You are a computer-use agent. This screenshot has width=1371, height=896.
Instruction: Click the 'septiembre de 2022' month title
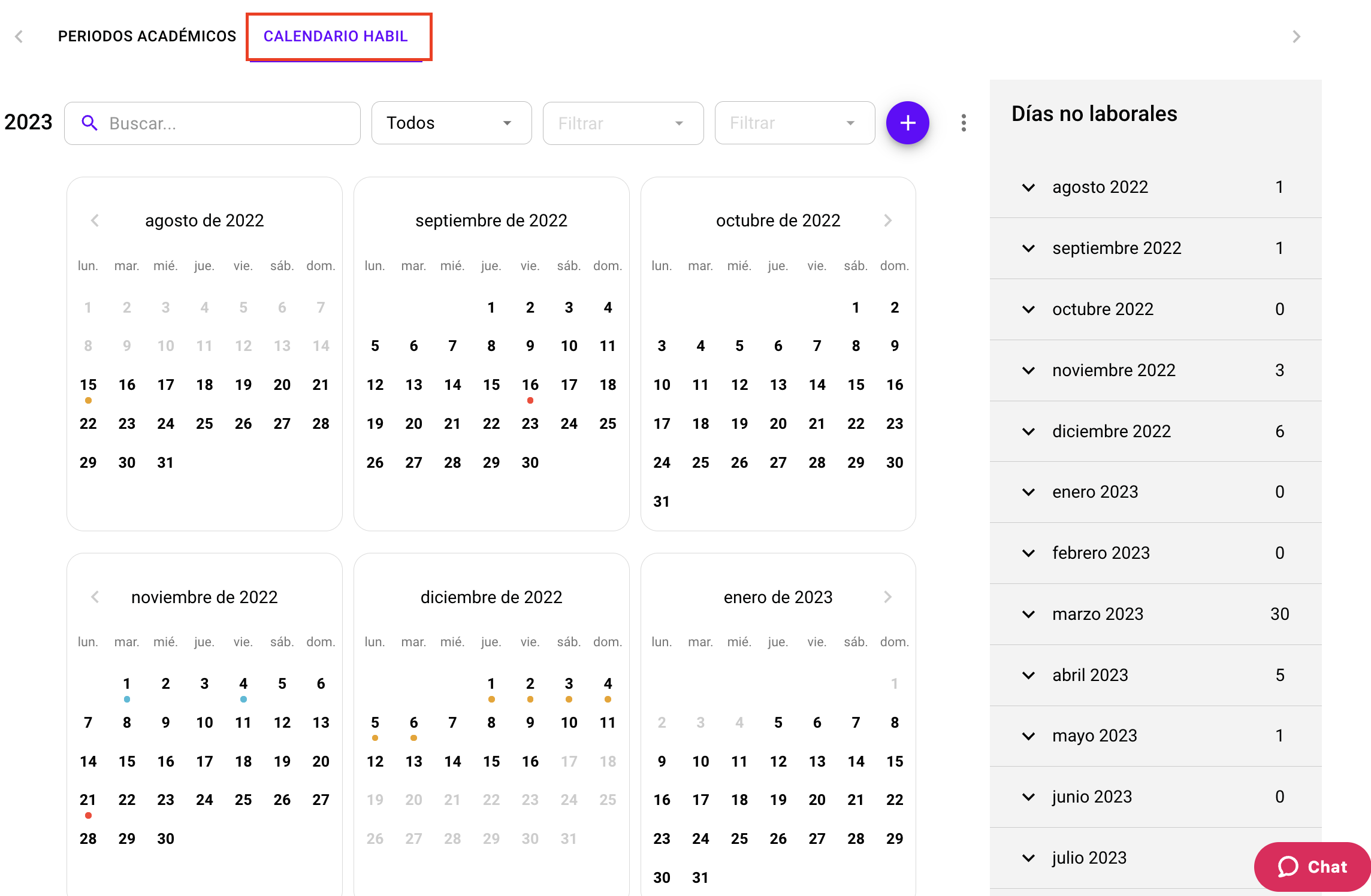pos(491,220)
